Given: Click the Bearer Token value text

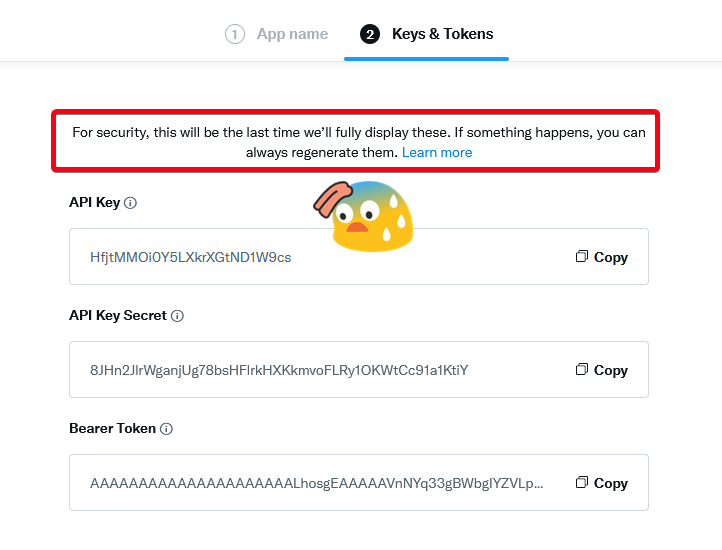Looking at the screenshot, I should click(317, 483).
